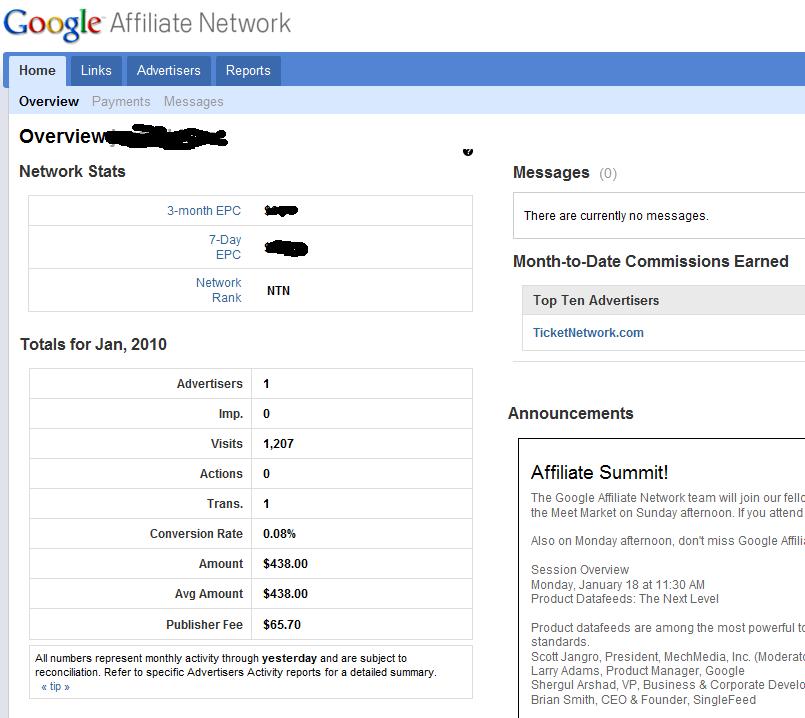Click the Advertisers row label in totals
The height and width of the screenshot is (718, 805).
pyautogui.click(x=209, y=383)
